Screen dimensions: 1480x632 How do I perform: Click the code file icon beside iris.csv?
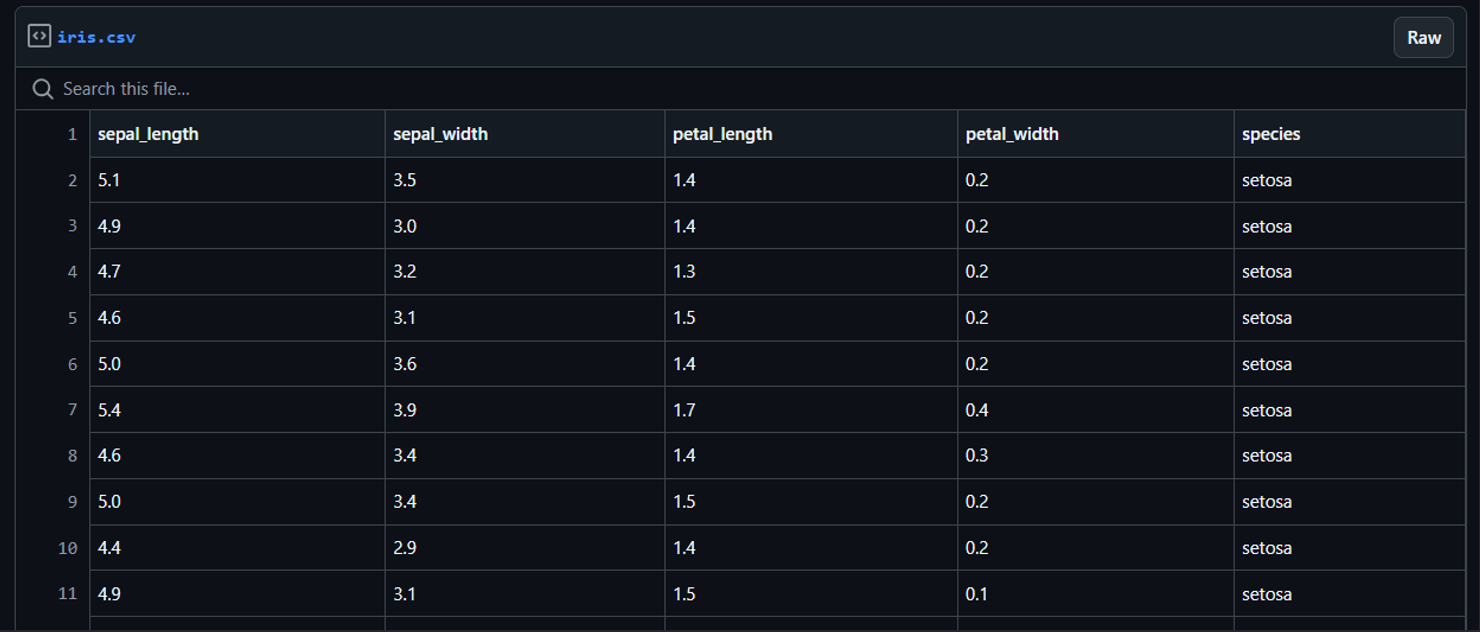pos(39,37)
